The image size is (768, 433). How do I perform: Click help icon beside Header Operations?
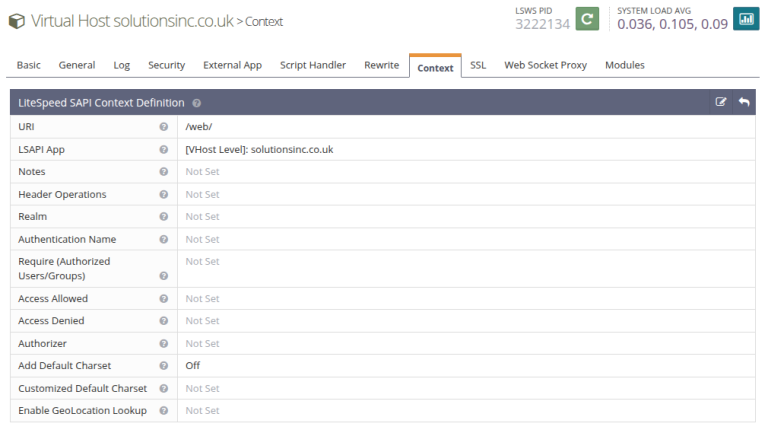(163, 195)
